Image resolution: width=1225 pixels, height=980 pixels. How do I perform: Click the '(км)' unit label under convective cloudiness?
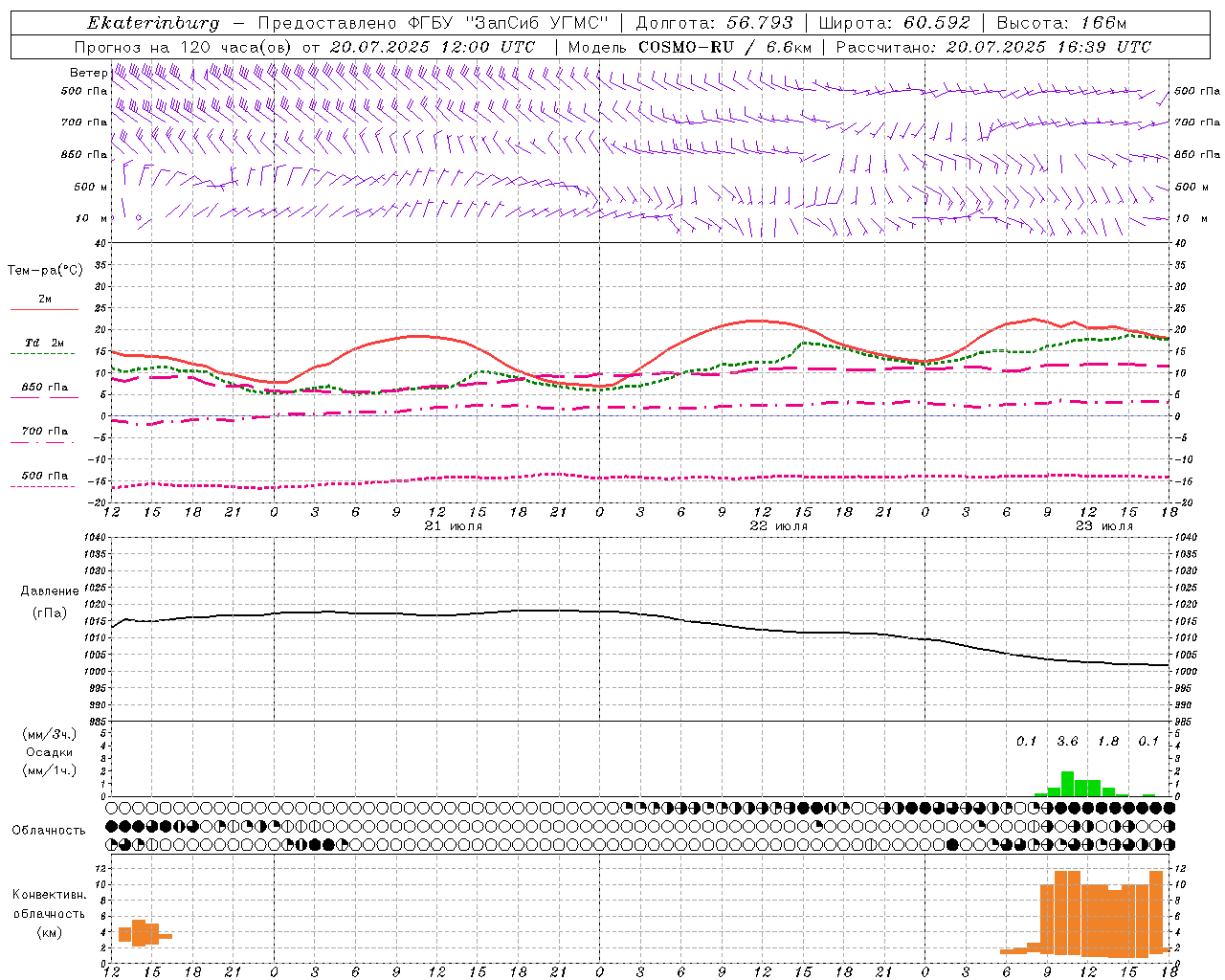click(x=50, y=932)
